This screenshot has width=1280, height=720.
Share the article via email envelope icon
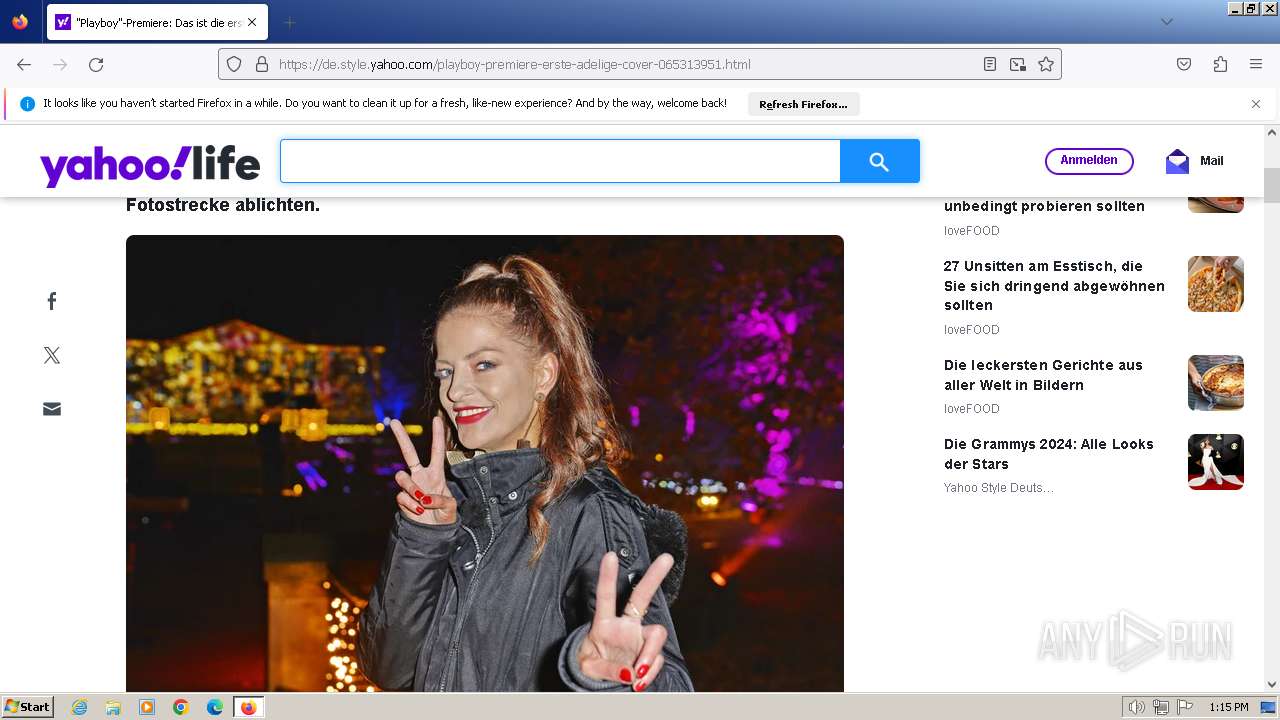pyautogui.click(x=52, y=409)
